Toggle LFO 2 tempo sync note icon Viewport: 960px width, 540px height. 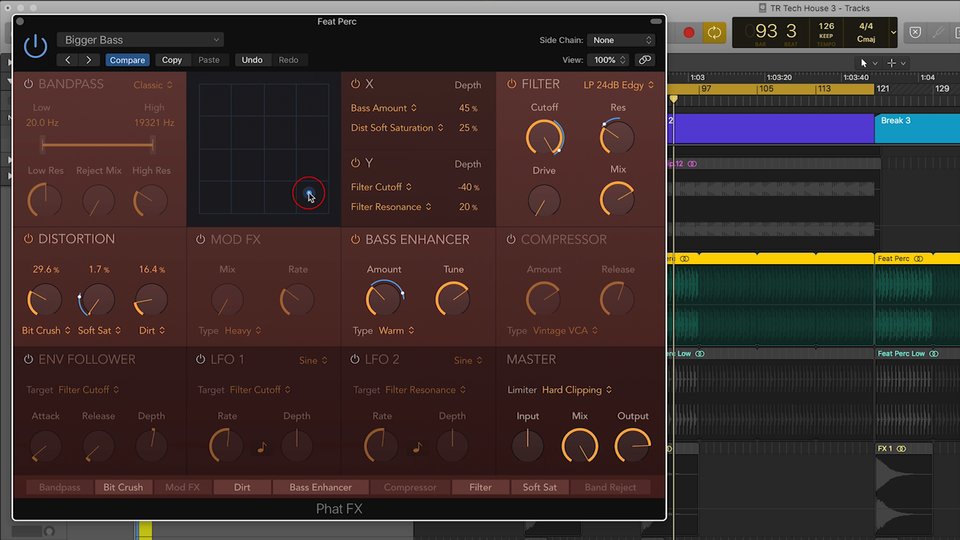(x=418, y=447)
